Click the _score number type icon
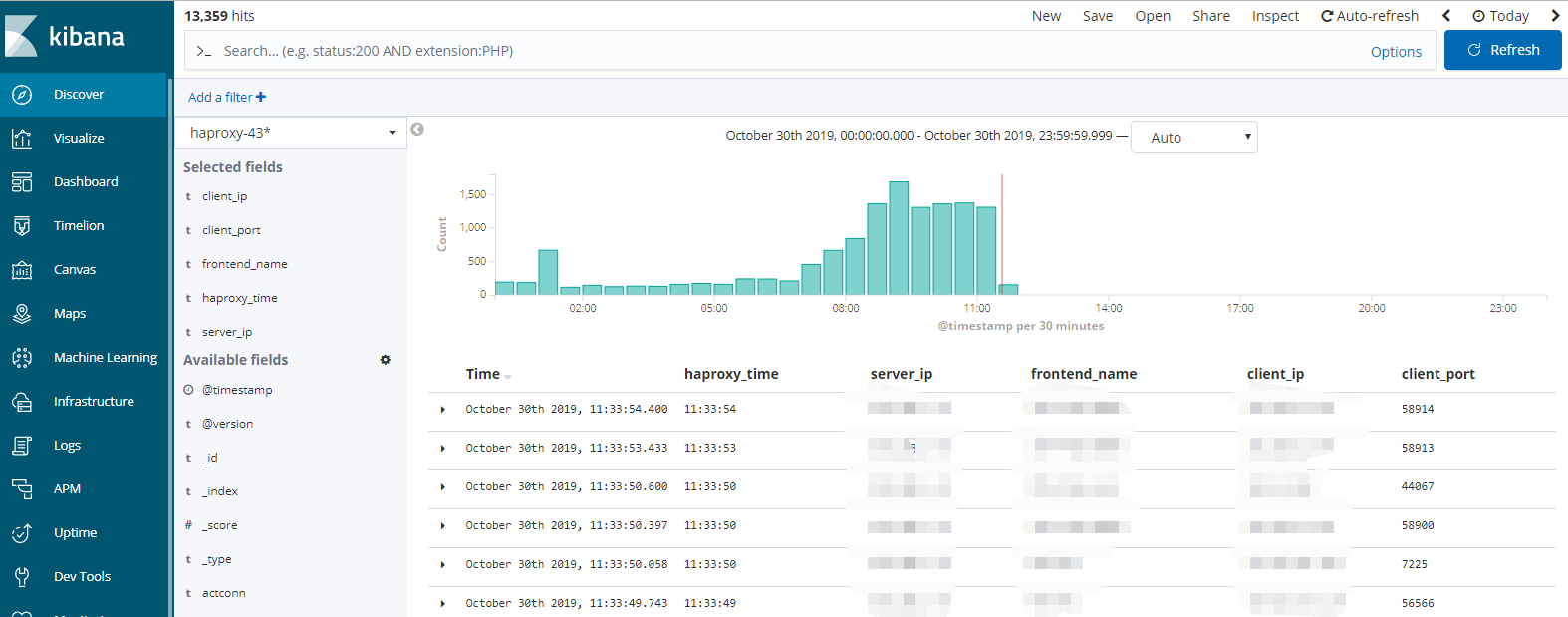 pyautogui.click(x=188, y=525)
